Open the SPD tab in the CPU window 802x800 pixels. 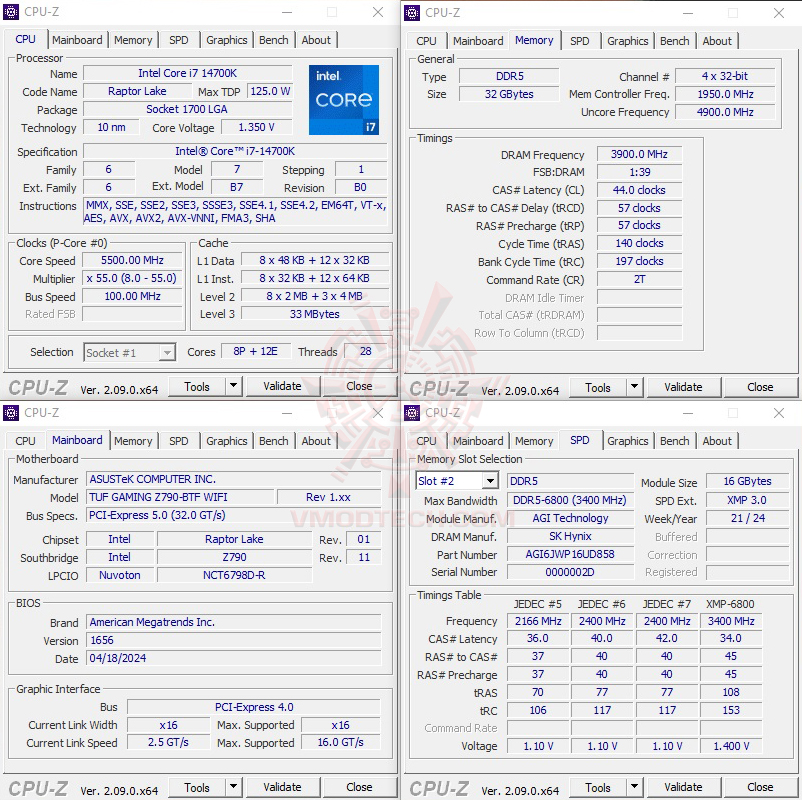pos(179,40)
